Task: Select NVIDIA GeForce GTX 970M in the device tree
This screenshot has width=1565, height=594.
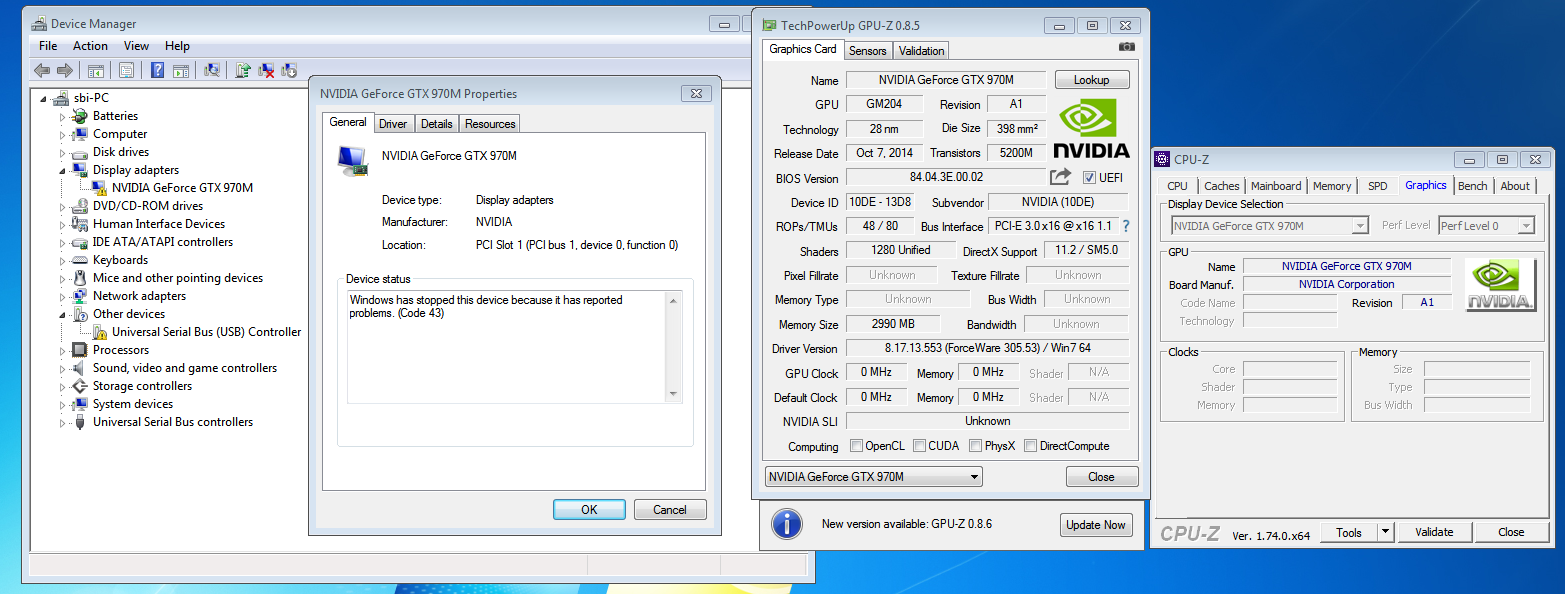Action: point(182,188)
